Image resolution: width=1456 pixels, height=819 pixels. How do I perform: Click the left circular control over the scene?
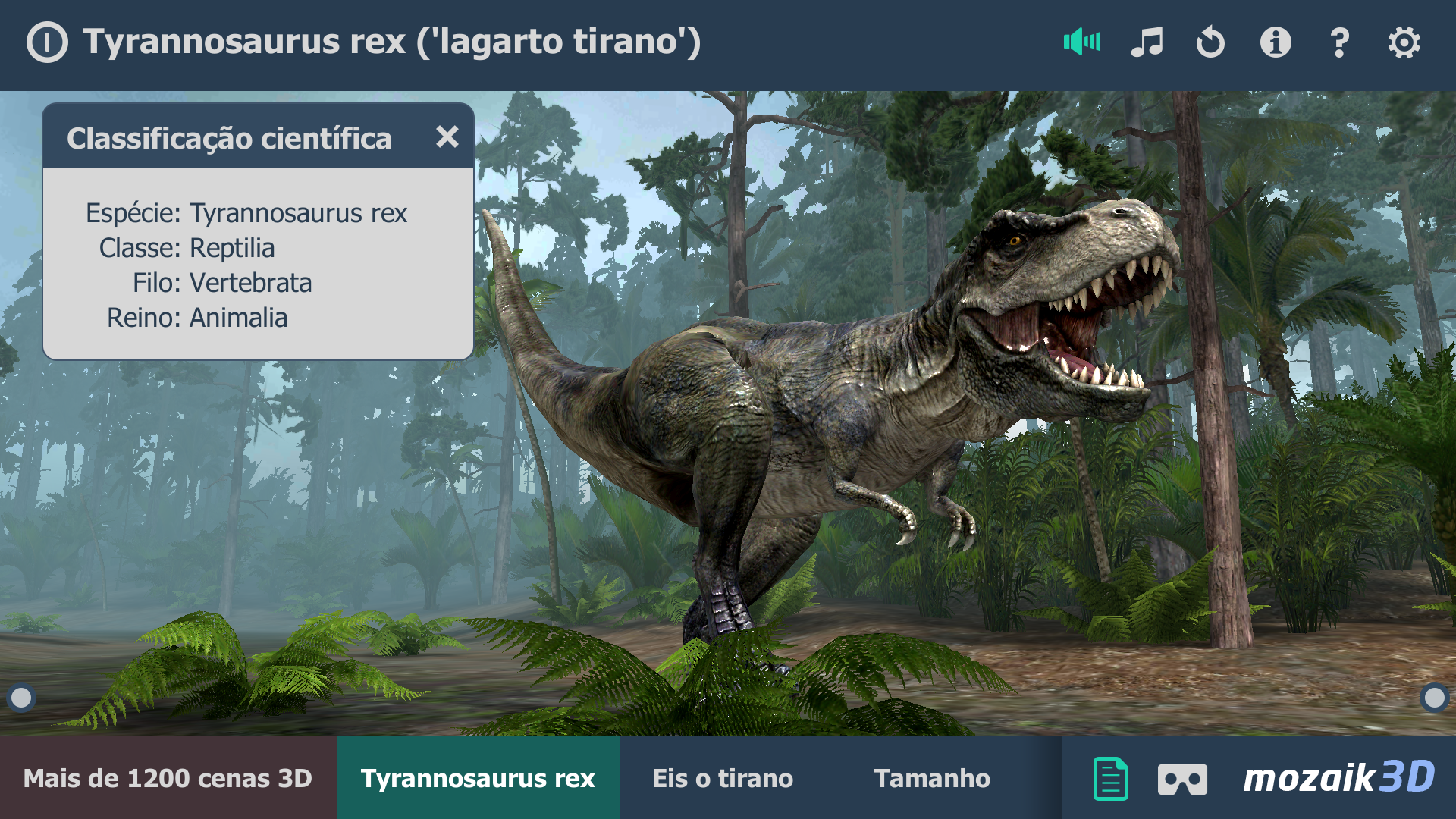click(21, 698)
